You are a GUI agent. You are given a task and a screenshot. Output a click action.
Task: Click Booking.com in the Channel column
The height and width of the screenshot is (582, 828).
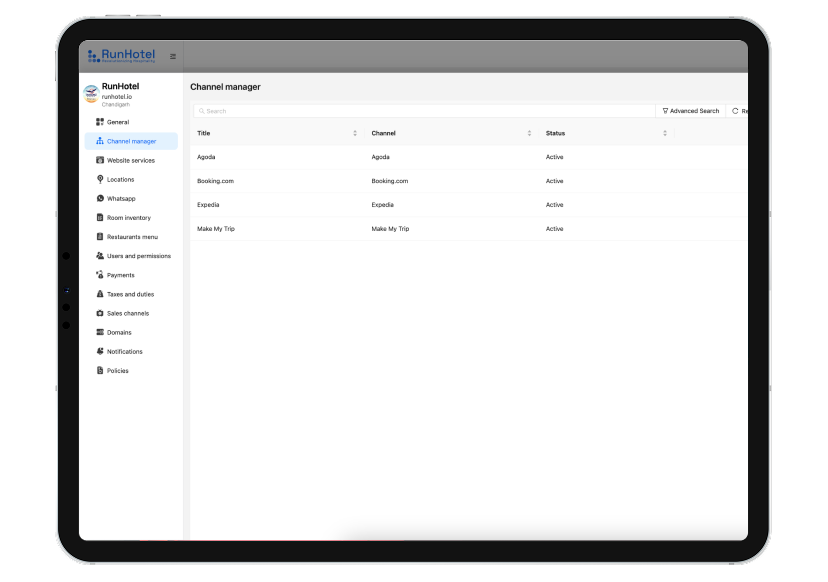tap(390, 181)
